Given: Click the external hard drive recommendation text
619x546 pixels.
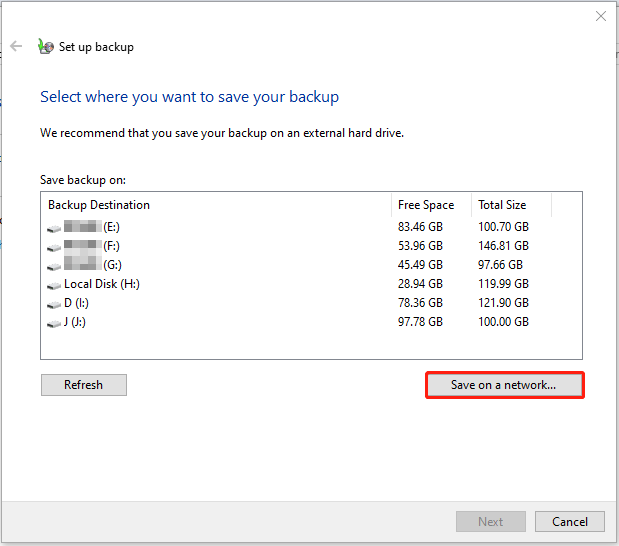Looking at the screenshot, I should click(x=222, y=133).
